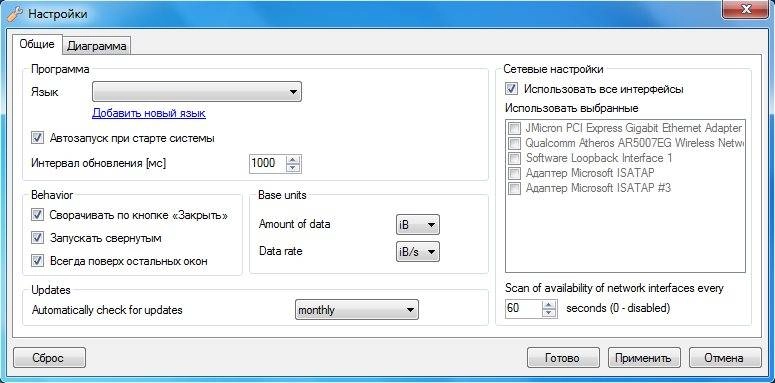Toggle Сворачивать по кнопке «Закрыть» checkbox

pyautogui.click(x=37, y=215)
